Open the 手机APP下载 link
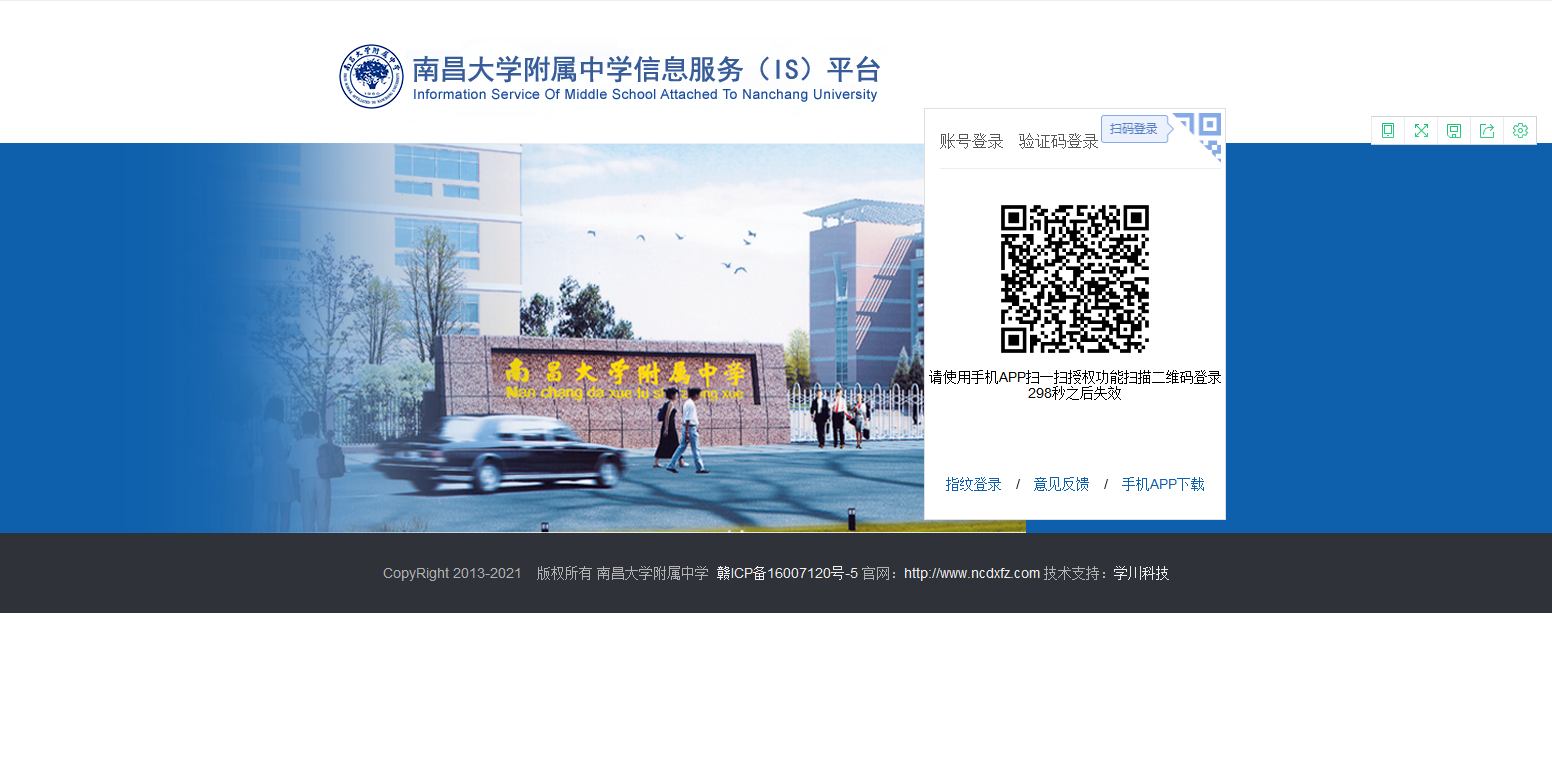The image size is (1552, 758). pyautogui.click(x=1163, y=484)
